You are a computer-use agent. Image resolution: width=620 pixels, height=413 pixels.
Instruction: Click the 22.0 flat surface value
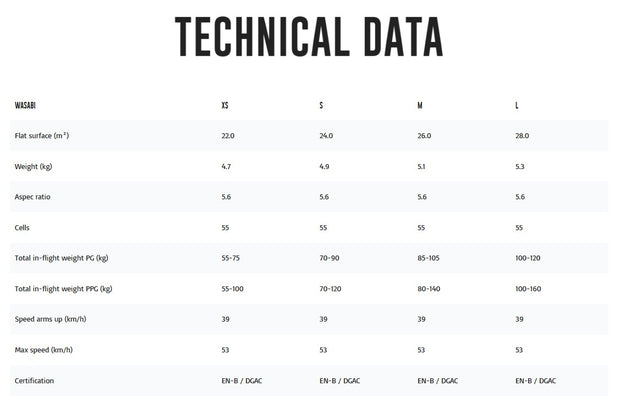(x=228, y=135)
